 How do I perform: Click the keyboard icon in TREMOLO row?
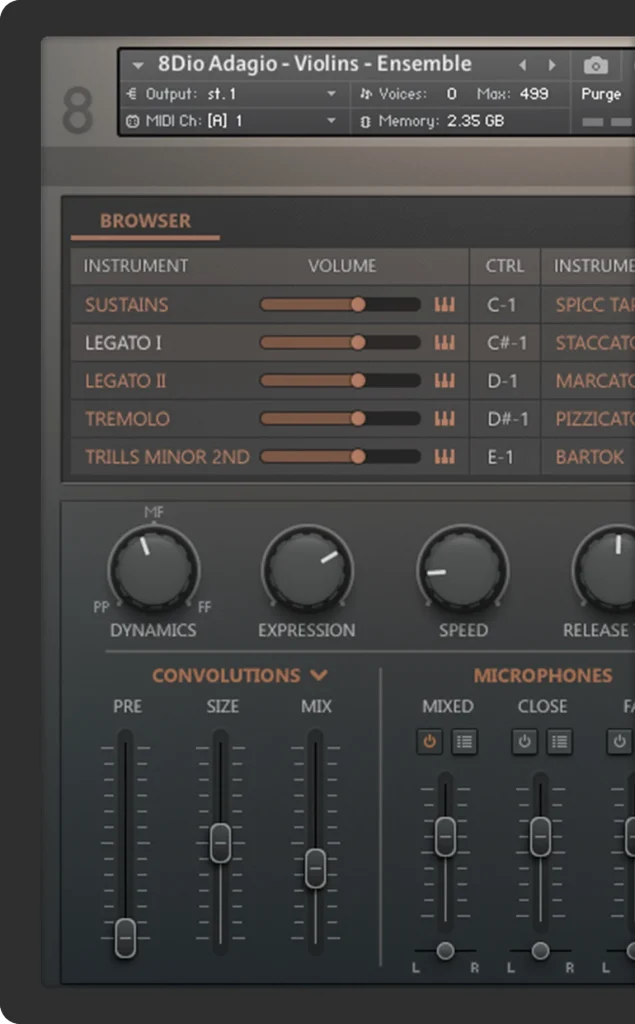[444, 419]
